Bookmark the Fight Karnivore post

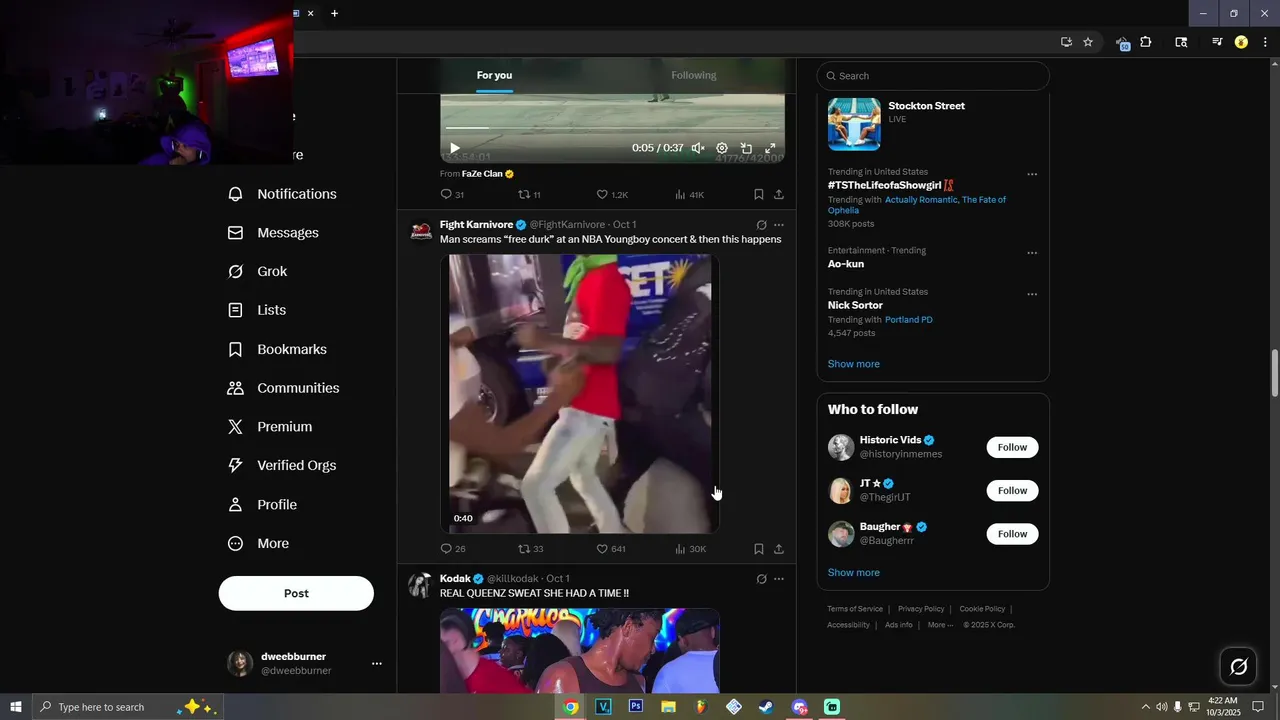[759, 549]
